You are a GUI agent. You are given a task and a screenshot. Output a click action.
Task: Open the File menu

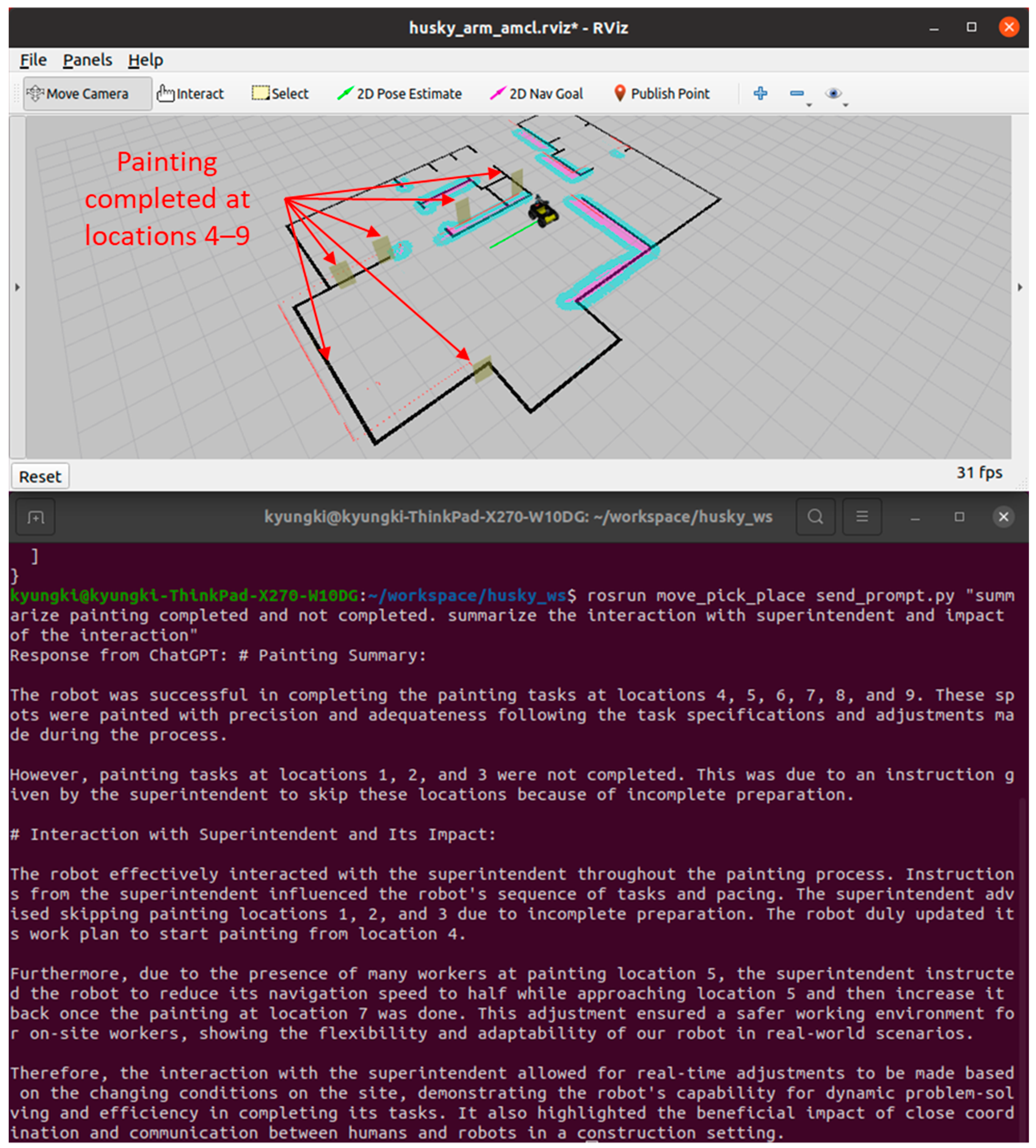coord(34,60)
